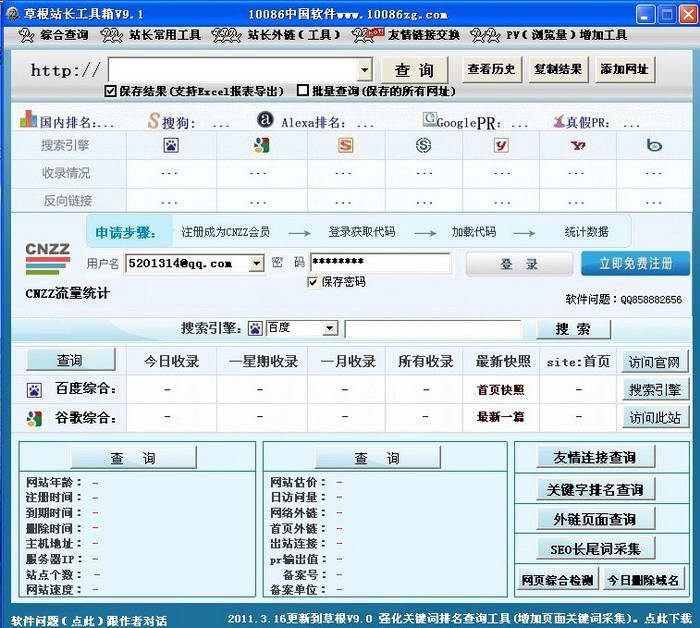700x628 pixels.
Task: Click 软件问题(点此)跟作者对话 link
Action: click(x=89, y=620)
